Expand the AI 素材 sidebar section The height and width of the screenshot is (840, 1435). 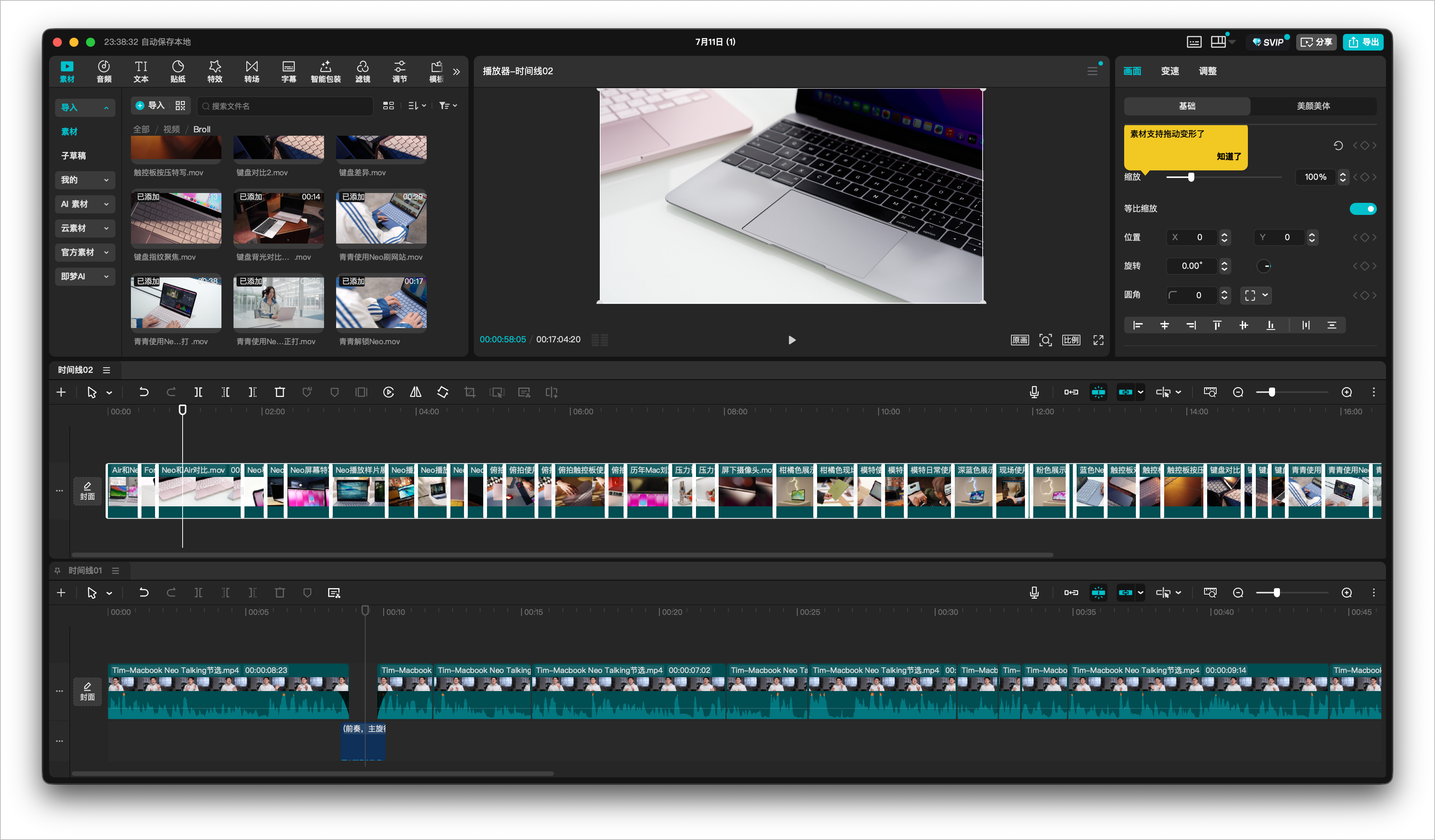click(85, 204)
